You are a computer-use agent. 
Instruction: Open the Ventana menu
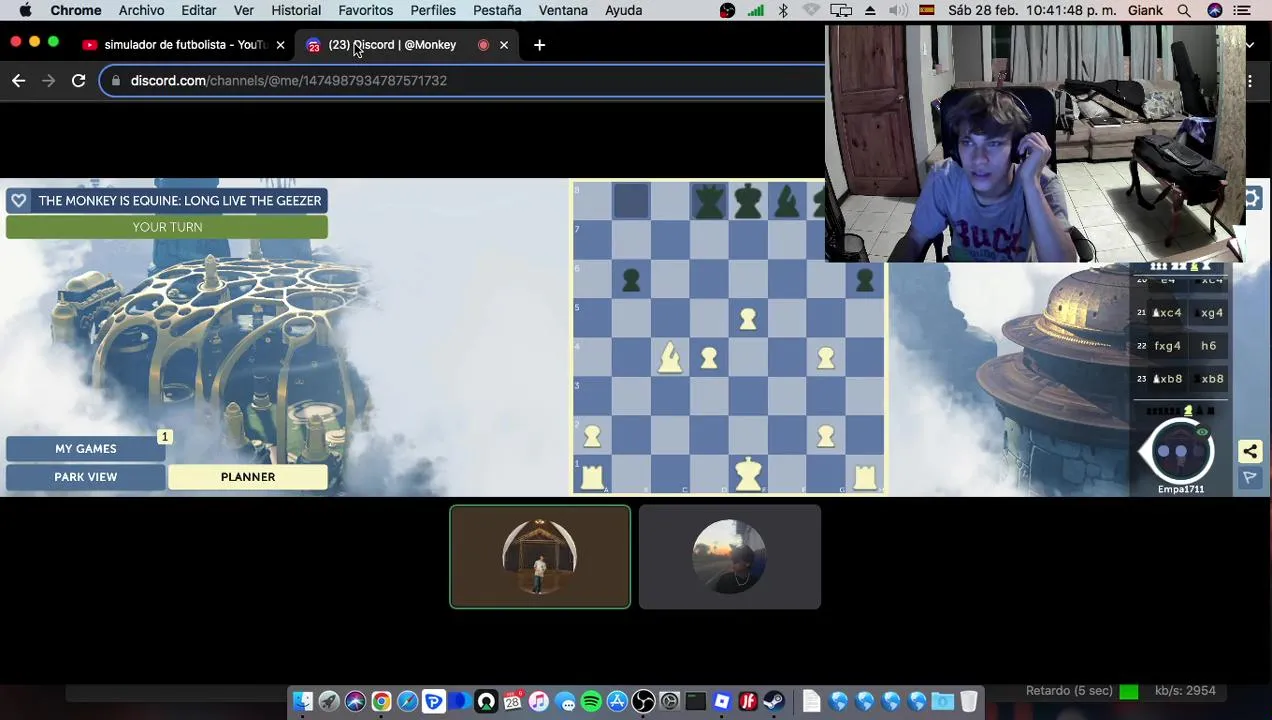tap(563, 11)
